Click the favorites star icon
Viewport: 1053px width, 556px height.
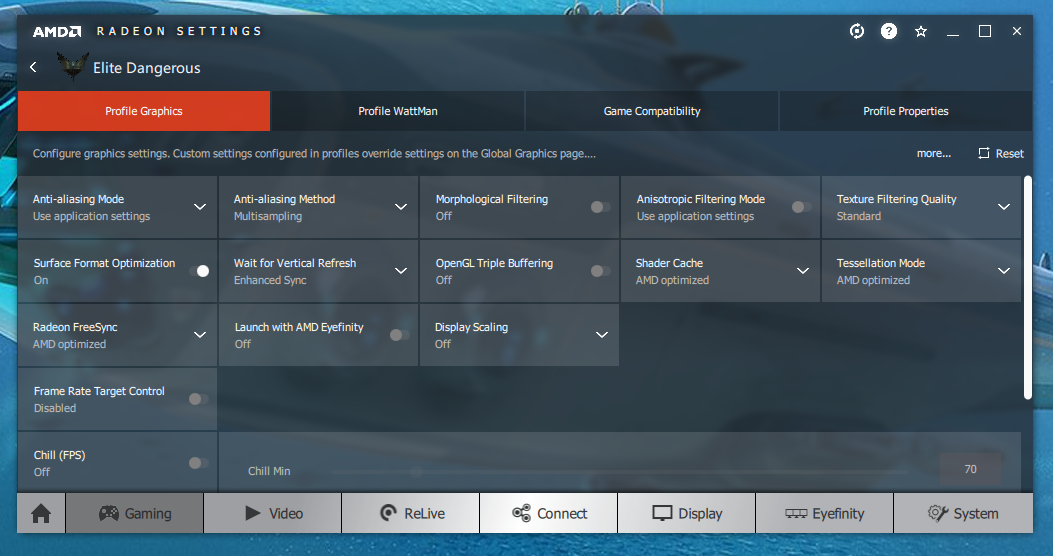[921, 32]
